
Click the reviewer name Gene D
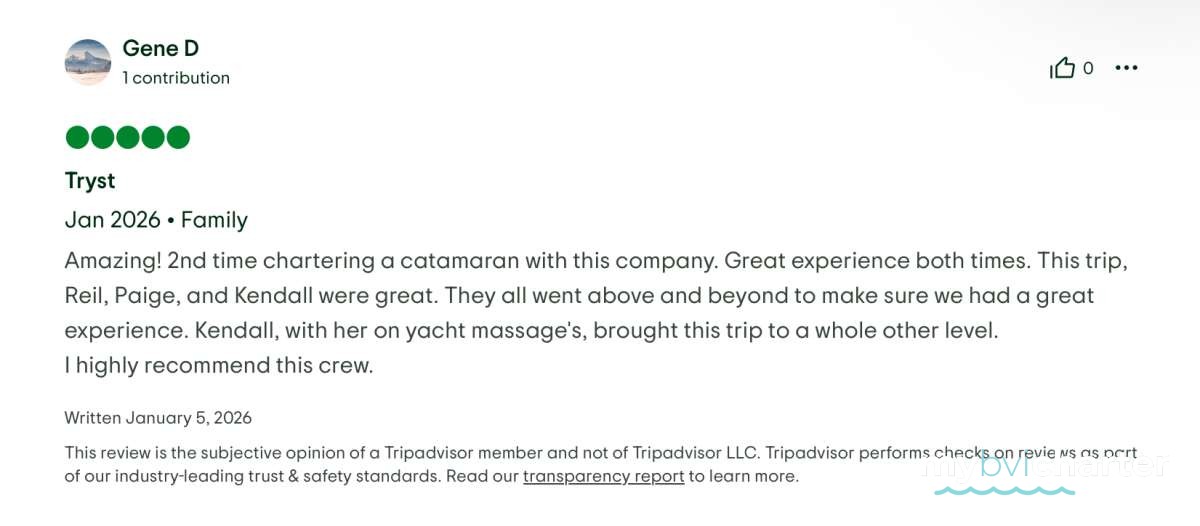[x=160, y=48]
